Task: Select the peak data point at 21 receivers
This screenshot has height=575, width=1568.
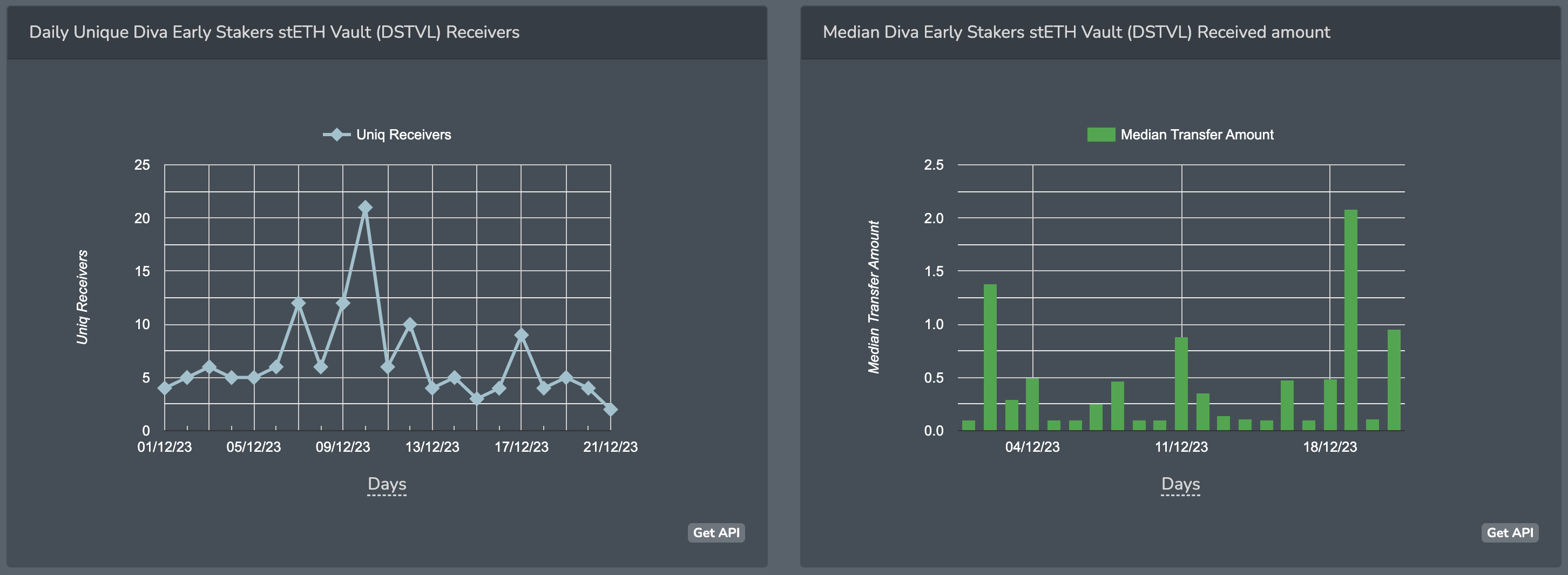Action: pos(365,207)
